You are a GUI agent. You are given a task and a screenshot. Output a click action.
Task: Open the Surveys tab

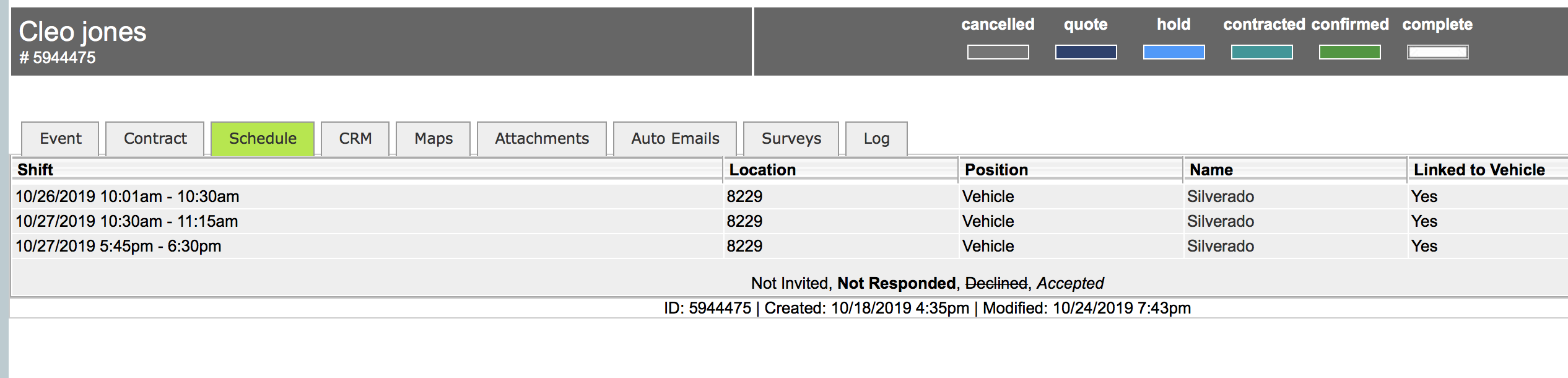click(x=791, y=139)
